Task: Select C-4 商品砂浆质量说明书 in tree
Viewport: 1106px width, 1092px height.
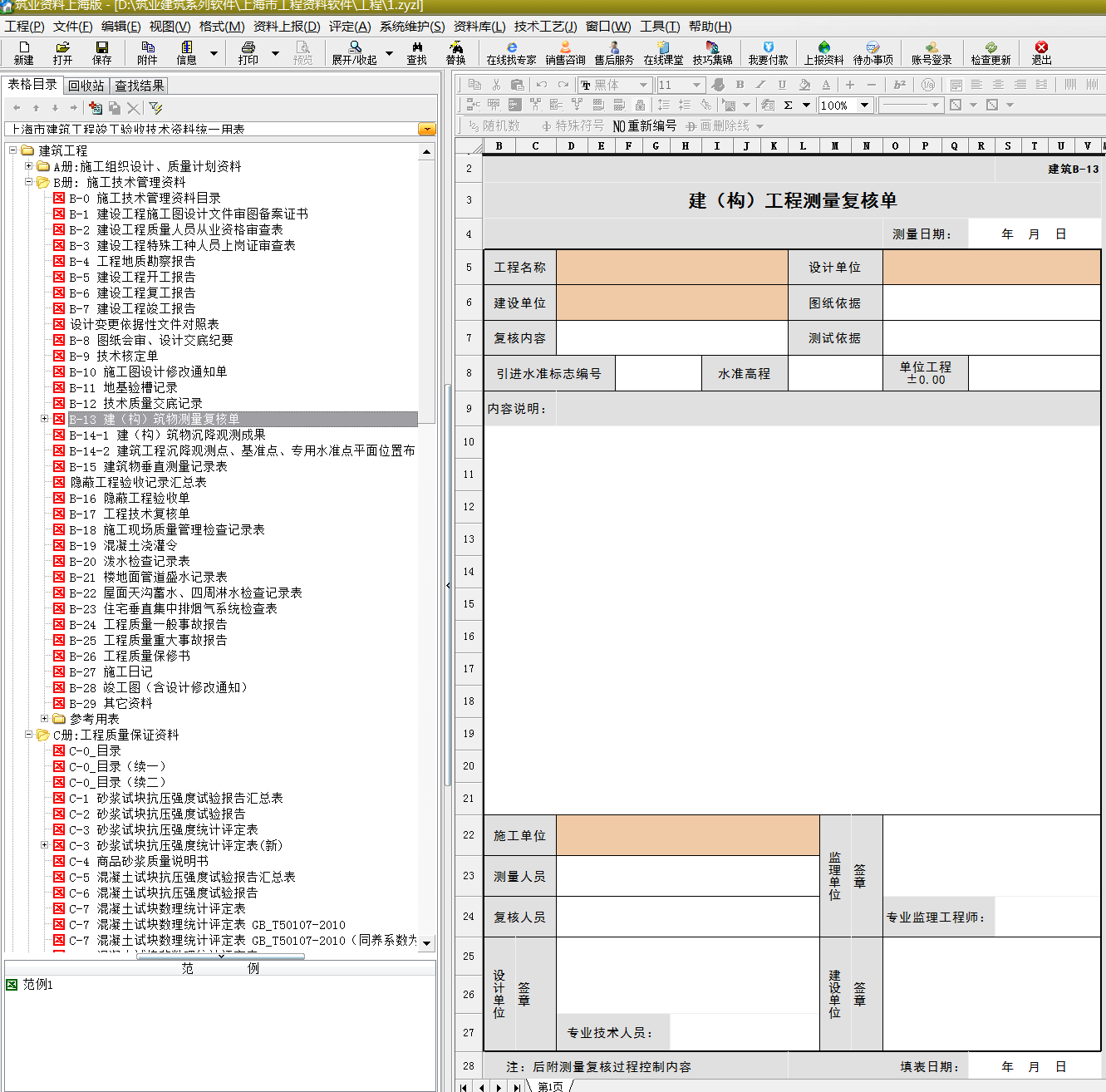Action: click(x=138, y=861)
